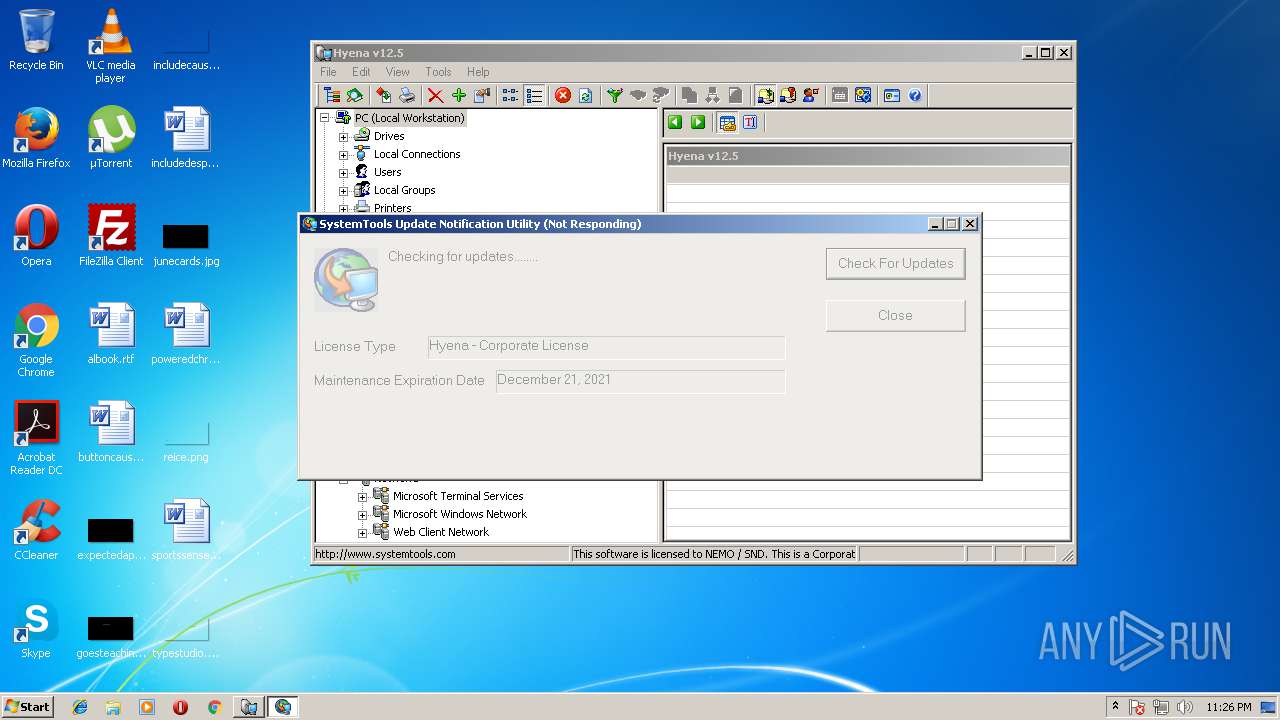1280x720 pixels.
Task: Click the blue gear settings icon in toolbar
Action: [x=863, y=95]
